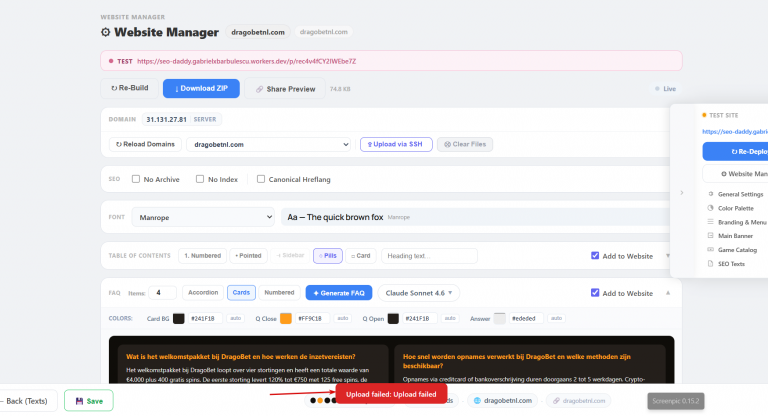The image size is (768, 416).
Task: Click the dragobetnl.com chip in header
Action: 258,32
